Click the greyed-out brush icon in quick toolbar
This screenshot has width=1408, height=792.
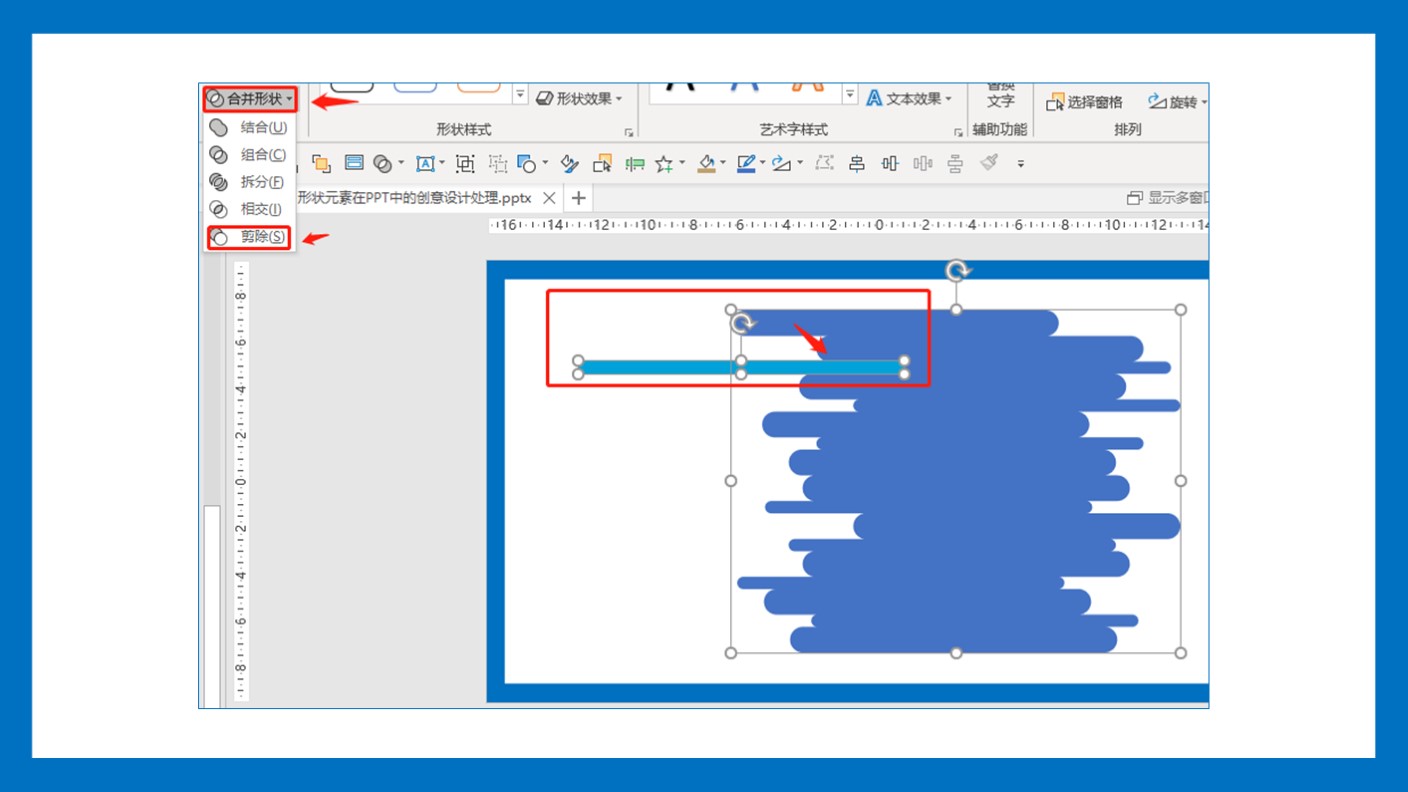(989, 162)
